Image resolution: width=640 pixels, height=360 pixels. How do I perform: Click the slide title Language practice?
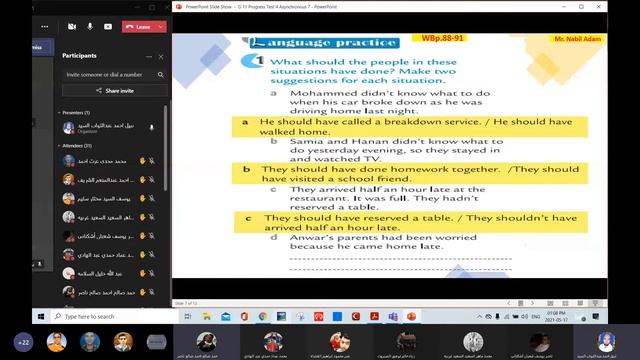[324, 42]
